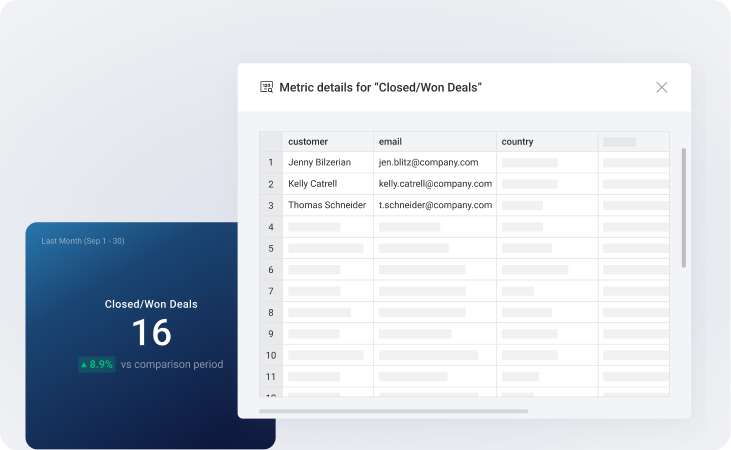Select row number 1 header
Screen dimensions: 731x450
[271, 162]
